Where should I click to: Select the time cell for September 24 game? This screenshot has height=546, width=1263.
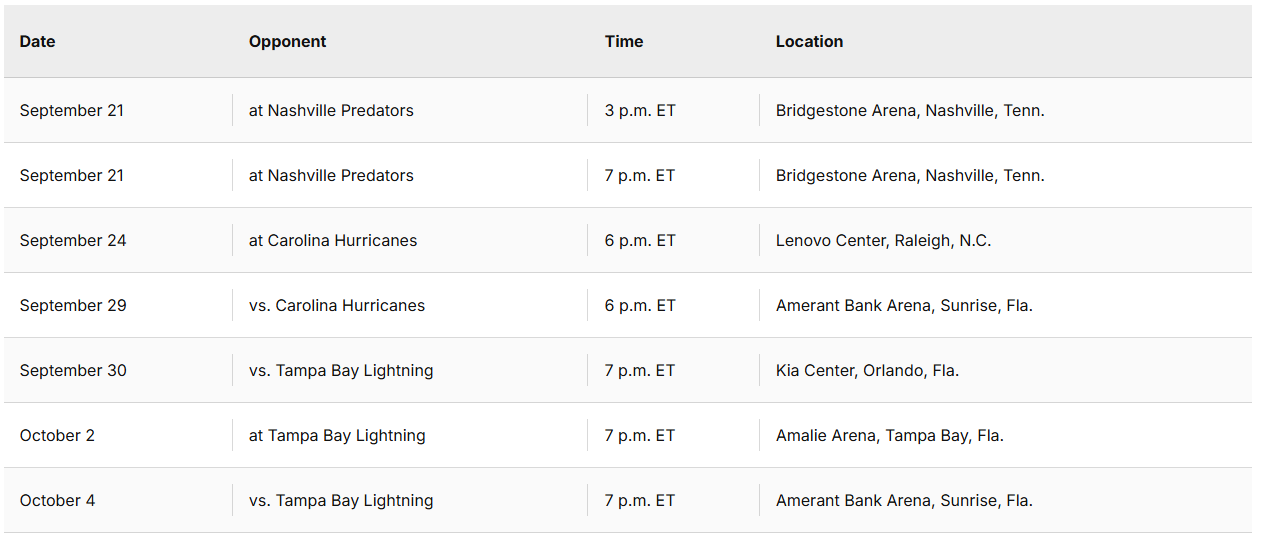point(640,241)
